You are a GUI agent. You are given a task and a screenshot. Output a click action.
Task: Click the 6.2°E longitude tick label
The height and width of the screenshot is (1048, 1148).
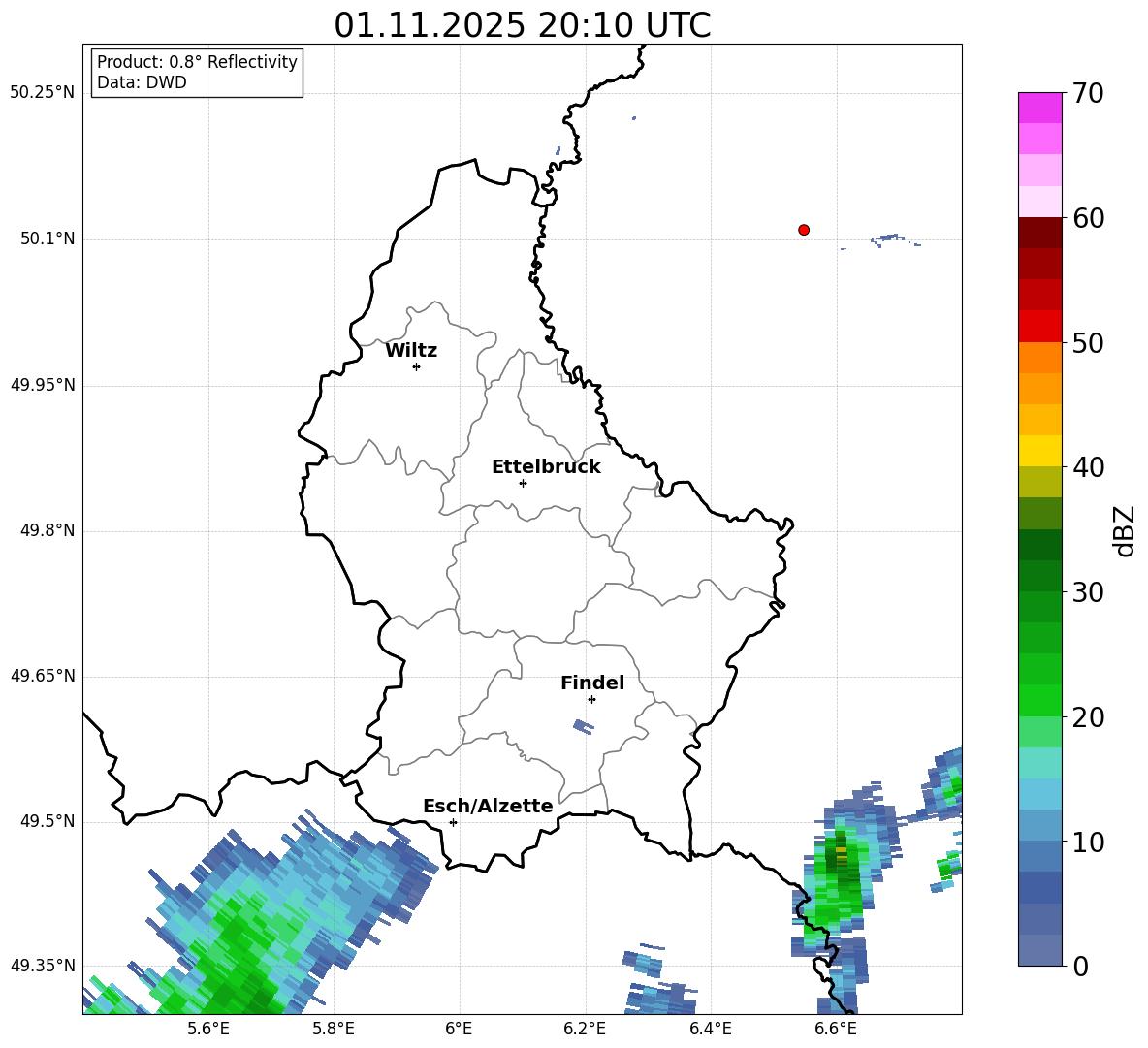pyautogui.click(x=585, y=1029)
